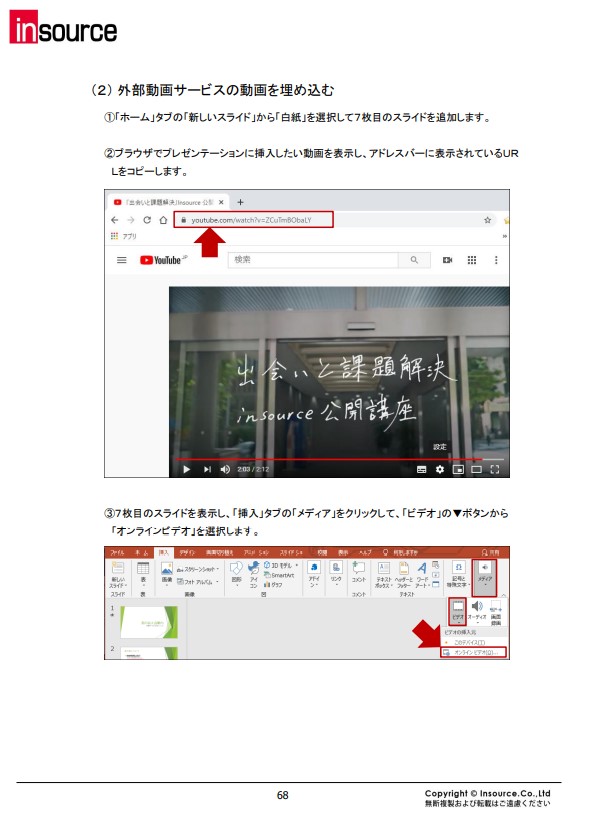Open the フォトアルバム dropdown
590x835 pixels.
[x=198, y=582]
